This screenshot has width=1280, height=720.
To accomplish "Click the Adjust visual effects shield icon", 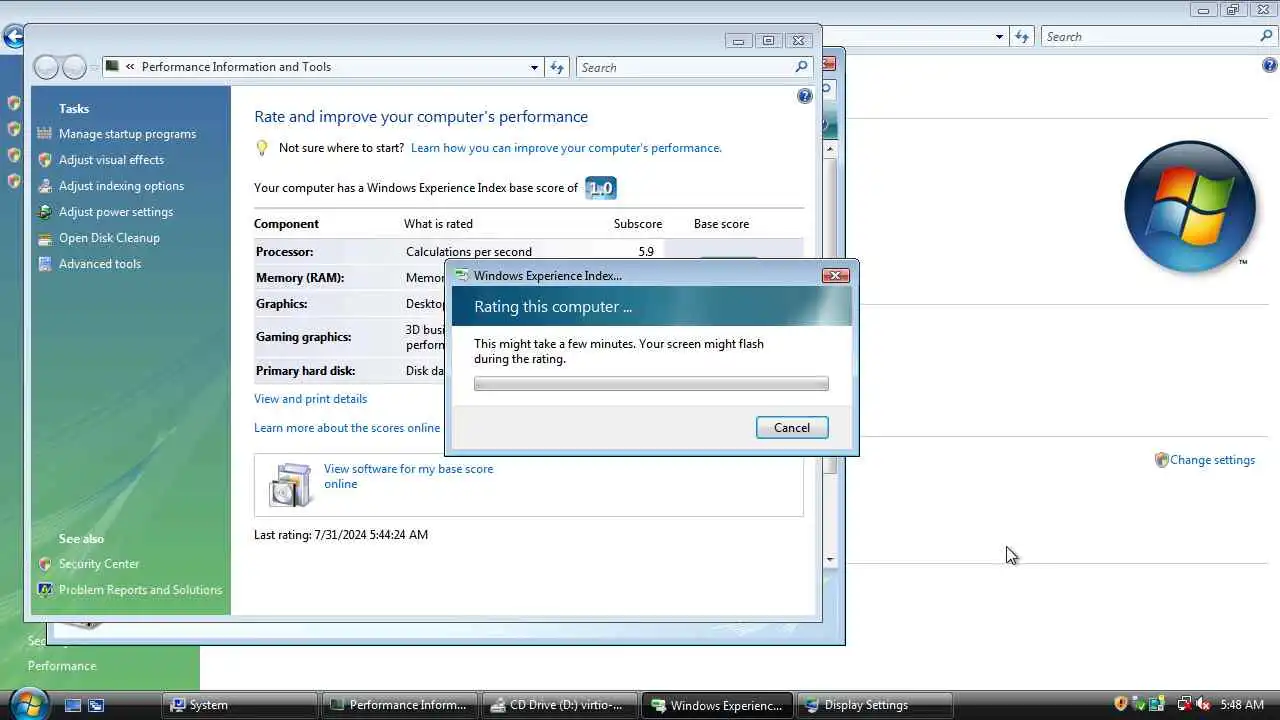I will [x=44, y=160].
